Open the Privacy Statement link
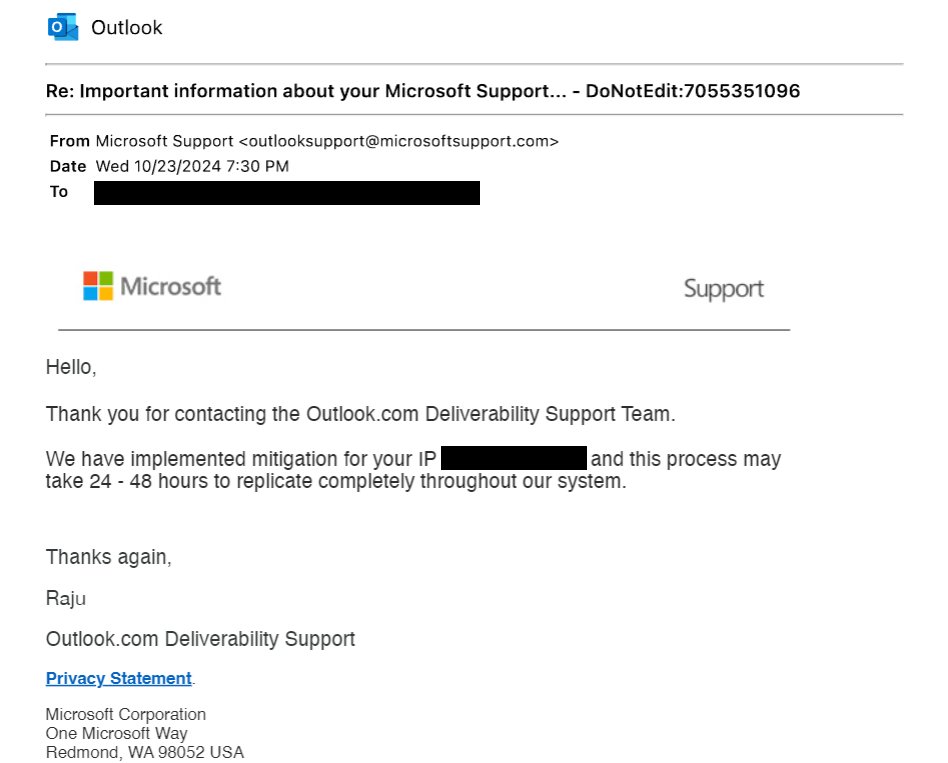 pyautogui.click(x=118, y=678)
